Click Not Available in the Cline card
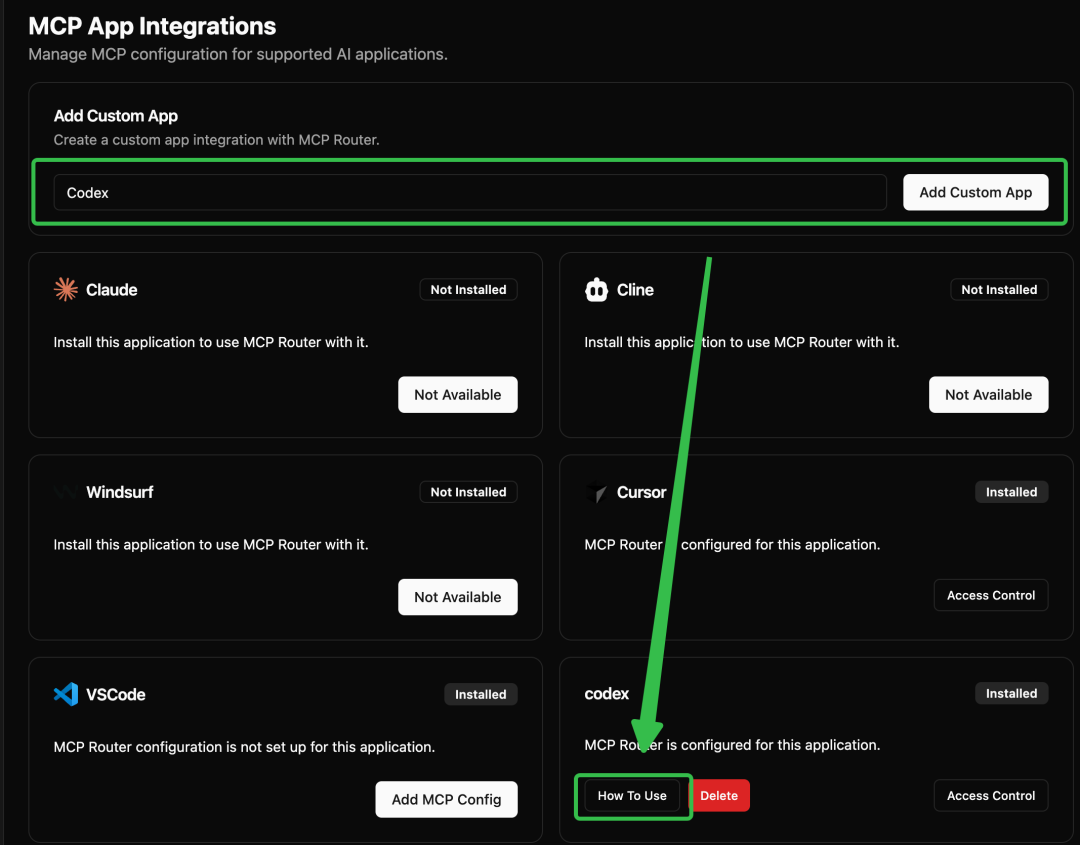This screenshot has height=845, width=1080. coord(988,395)
